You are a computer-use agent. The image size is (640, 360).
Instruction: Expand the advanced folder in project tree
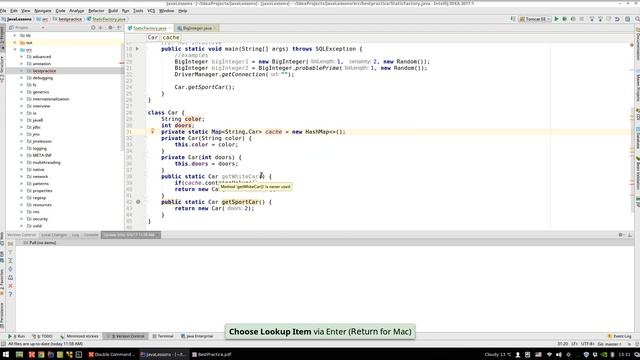(x=22, y=57)
